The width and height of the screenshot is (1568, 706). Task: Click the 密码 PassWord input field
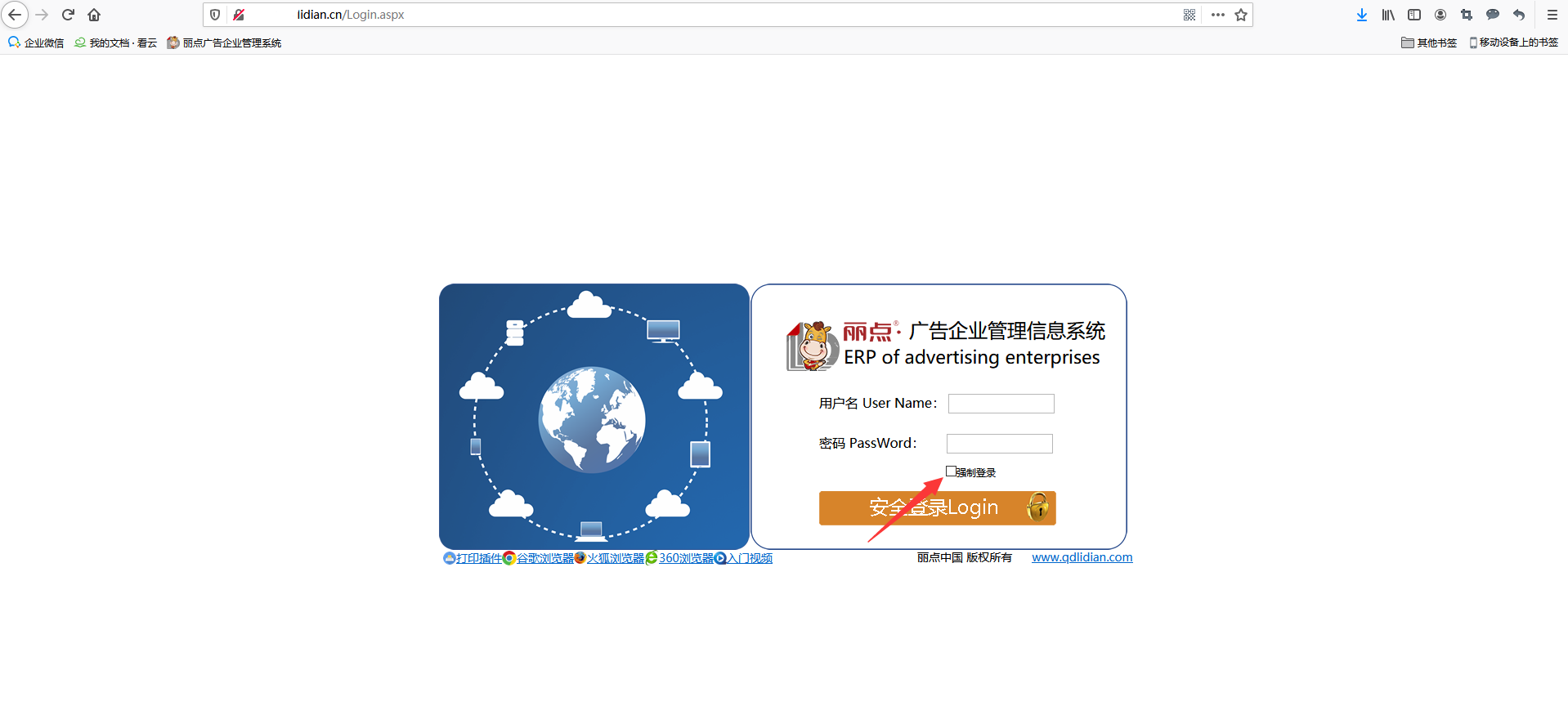pyautogui.click(x=999, y=444)
